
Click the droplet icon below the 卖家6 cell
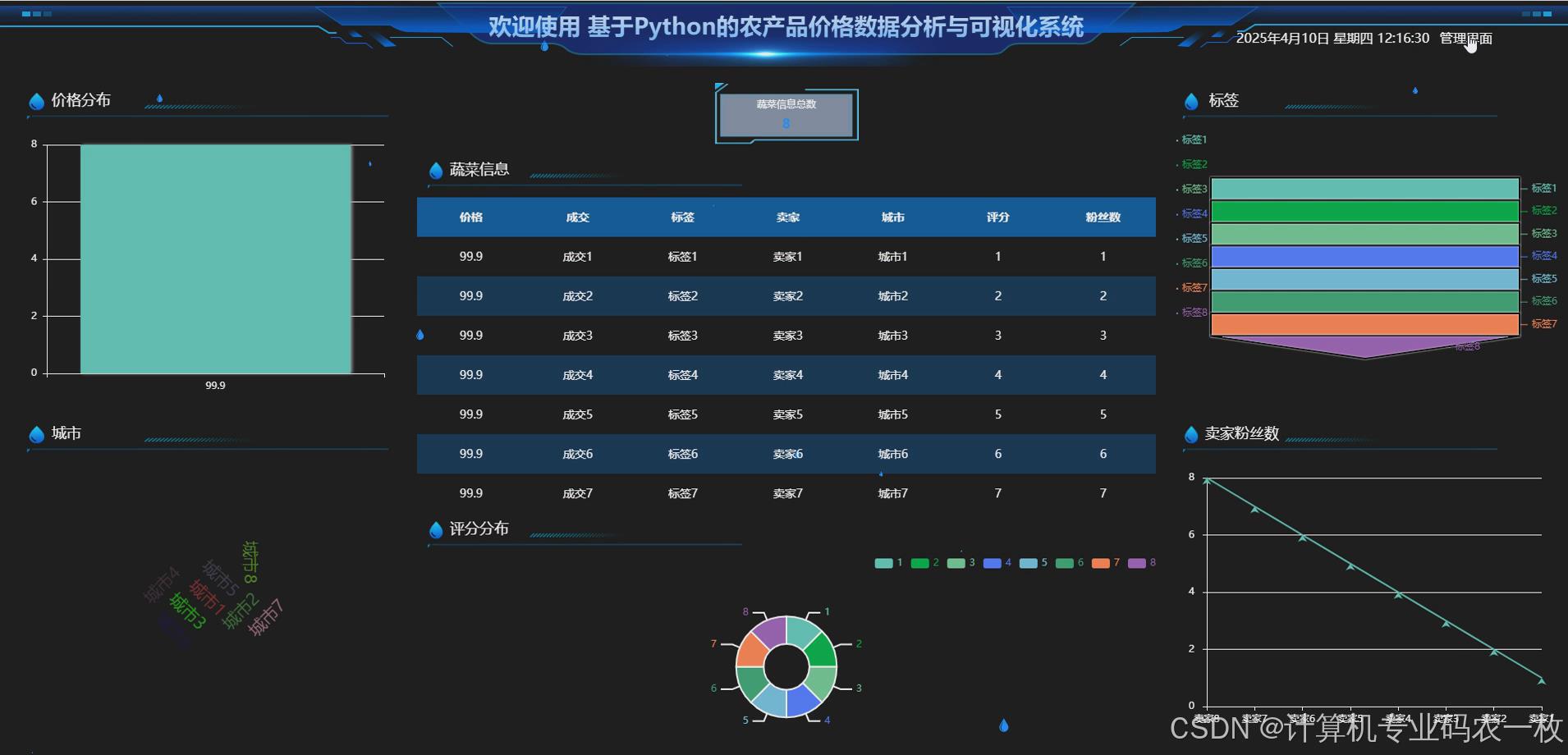(883, 474)
